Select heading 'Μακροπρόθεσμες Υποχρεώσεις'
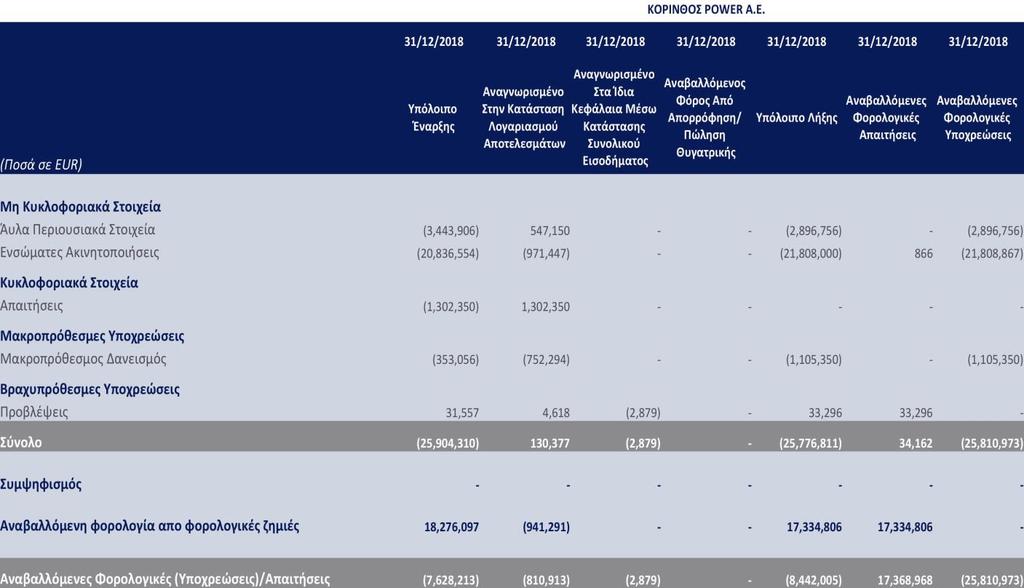 [92, 336]
